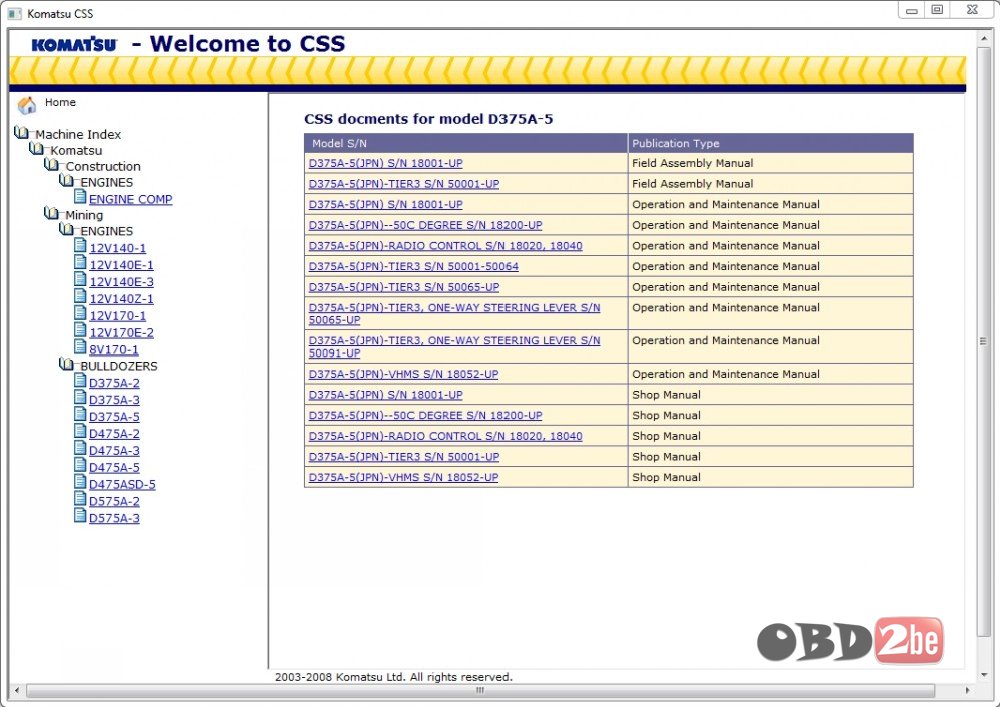Open Operation Manual for VHMS 18052-UP
The height and width of the screenshot is (707, 1000).
pyautogui.click(x=403, y=374)
